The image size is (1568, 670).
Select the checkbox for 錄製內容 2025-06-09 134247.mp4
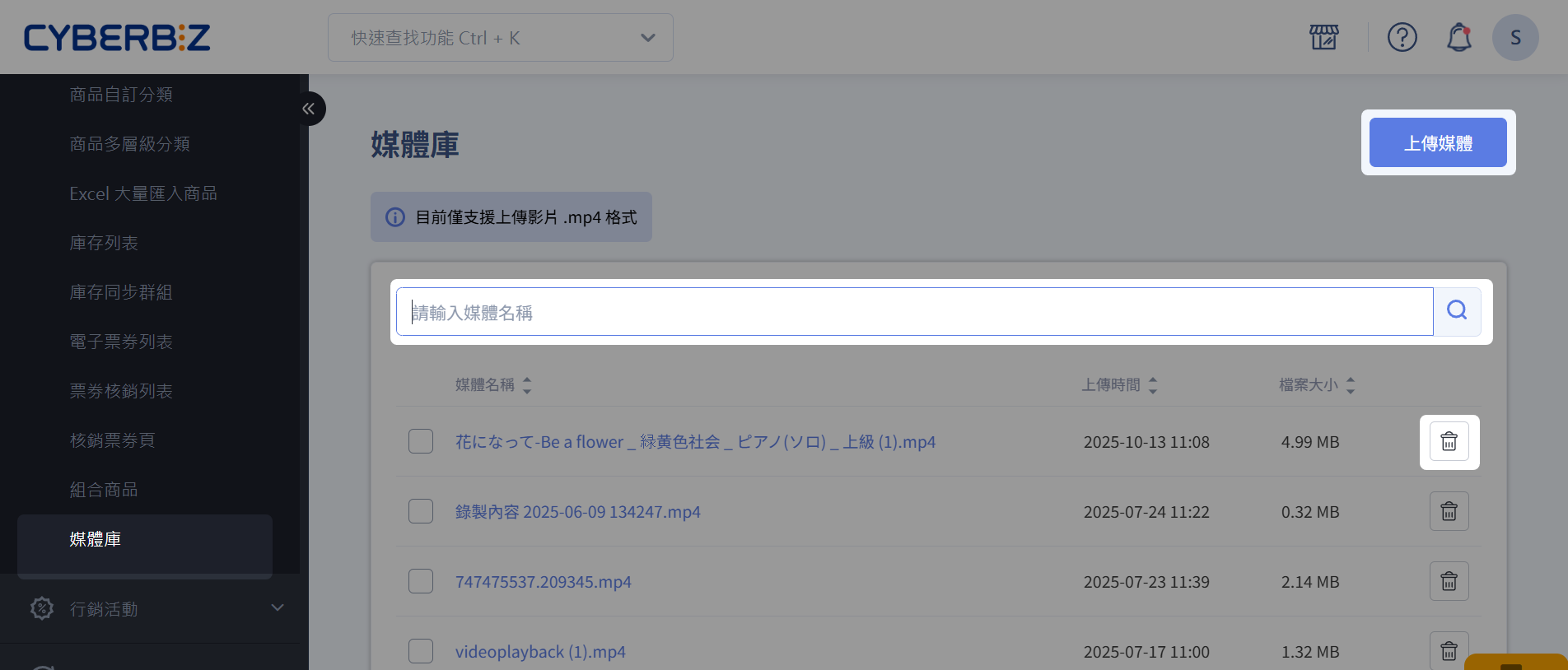[x=421, y=511]
